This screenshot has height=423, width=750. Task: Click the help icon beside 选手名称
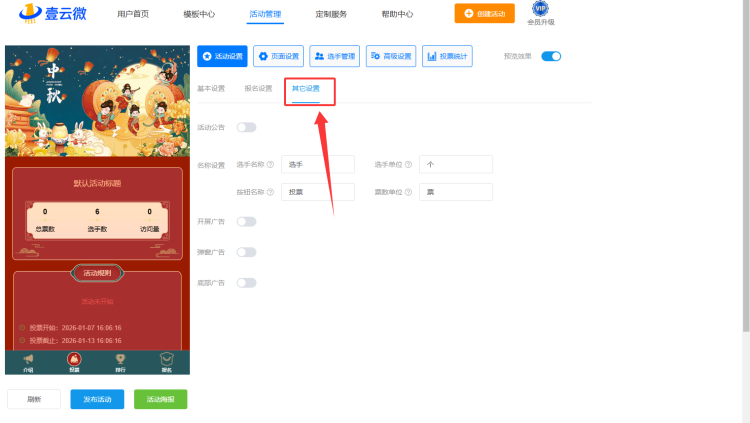[271, 164]
